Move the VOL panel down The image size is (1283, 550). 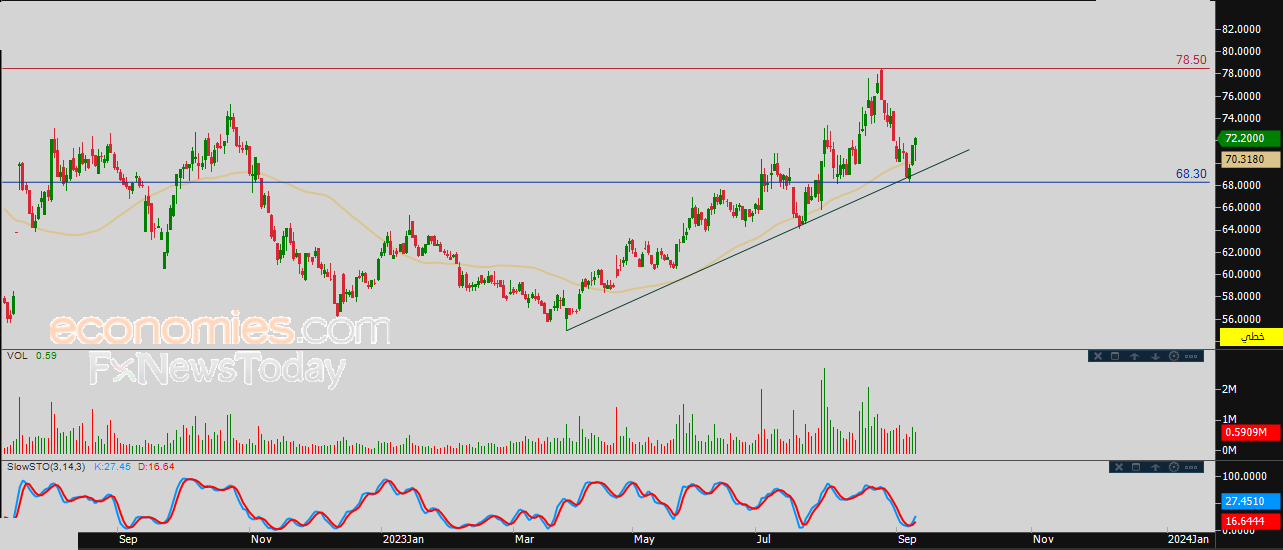click(x=1155, y=356)
